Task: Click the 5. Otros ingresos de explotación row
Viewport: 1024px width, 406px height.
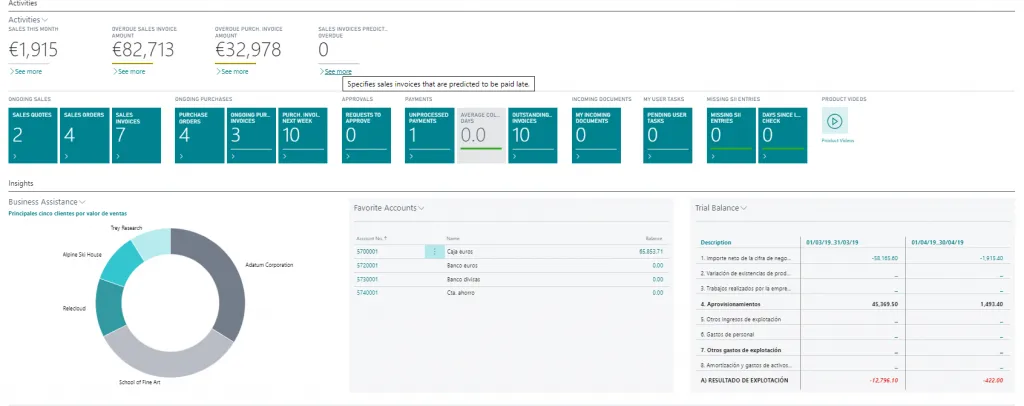Action: (x=741, y=320)
